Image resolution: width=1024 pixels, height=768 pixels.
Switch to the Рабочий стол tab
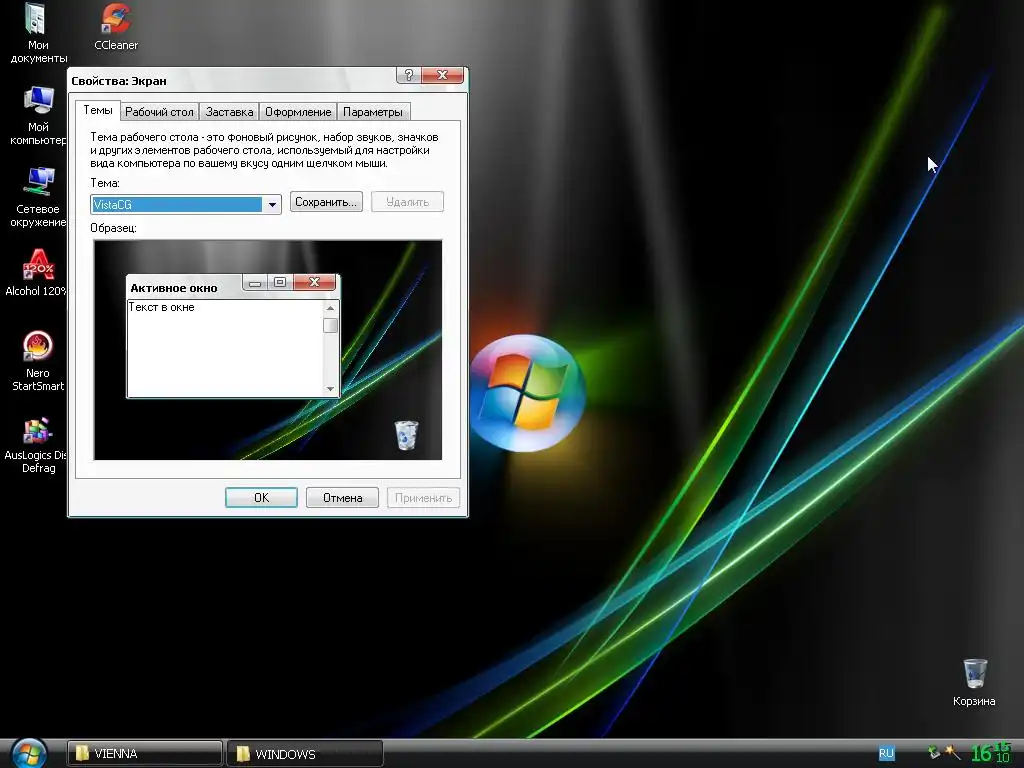coord(159,112)
